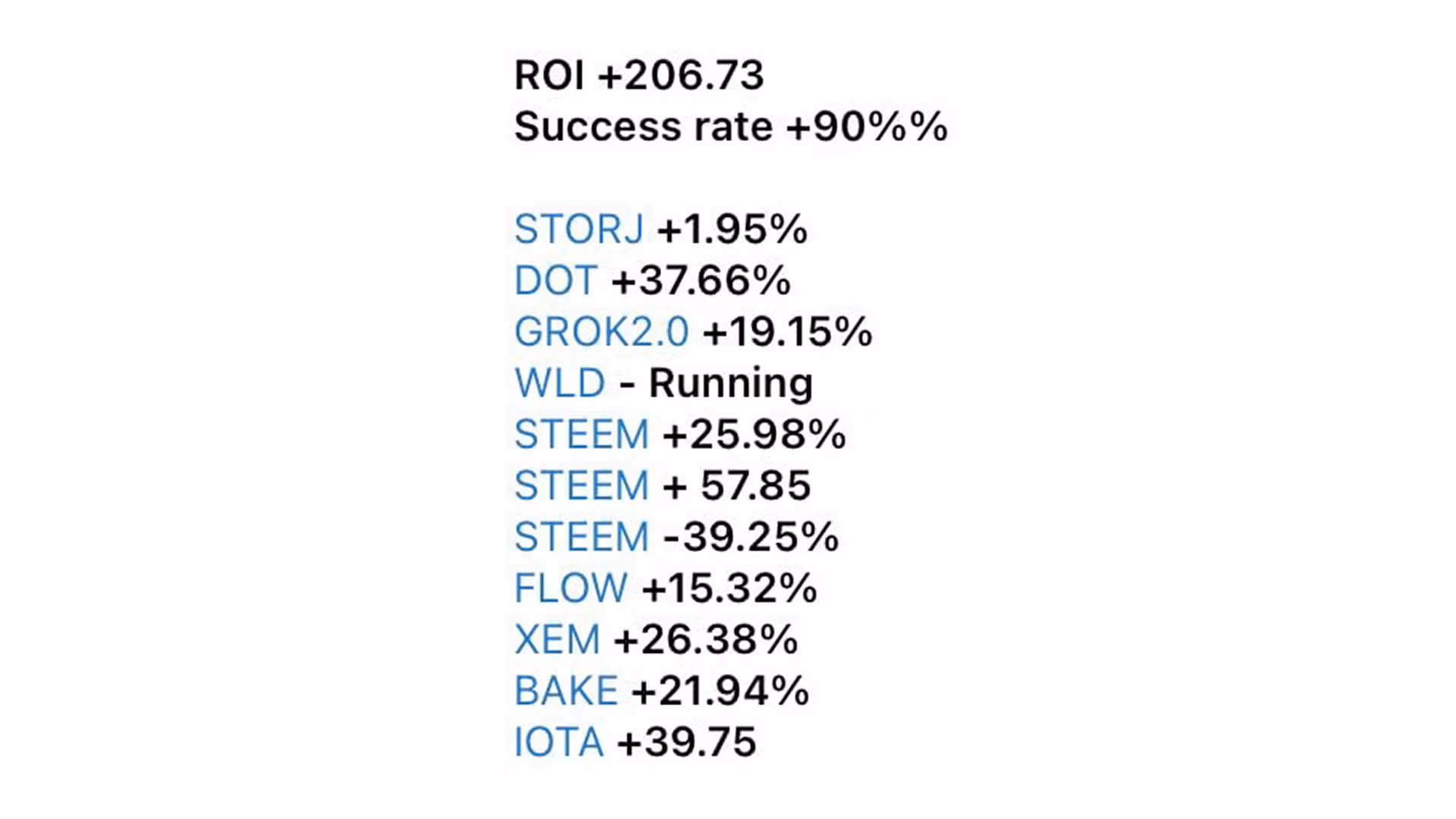The width and height of the screenshot is (1456, 819).
Task: Click the Running status next to WLD
Action: pyautogui.click(x=730, y=383)
